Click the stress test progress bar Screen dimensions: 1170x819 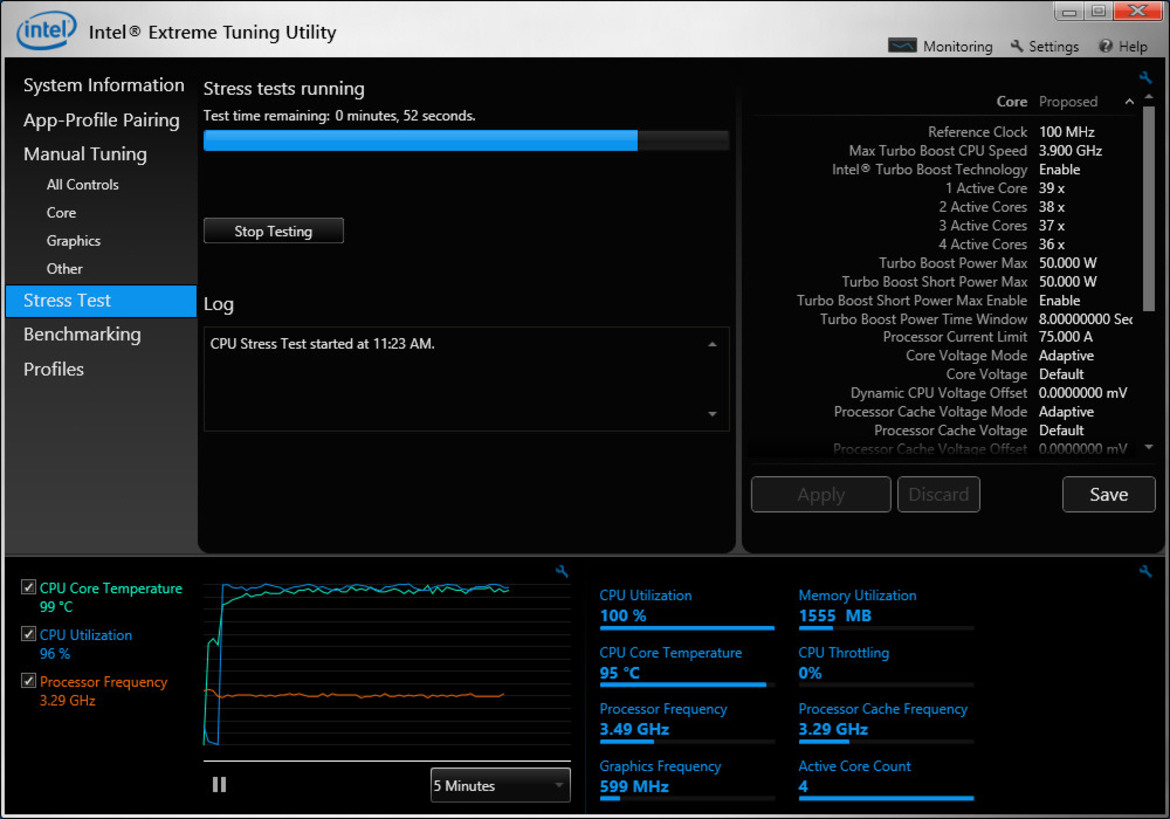466,140
